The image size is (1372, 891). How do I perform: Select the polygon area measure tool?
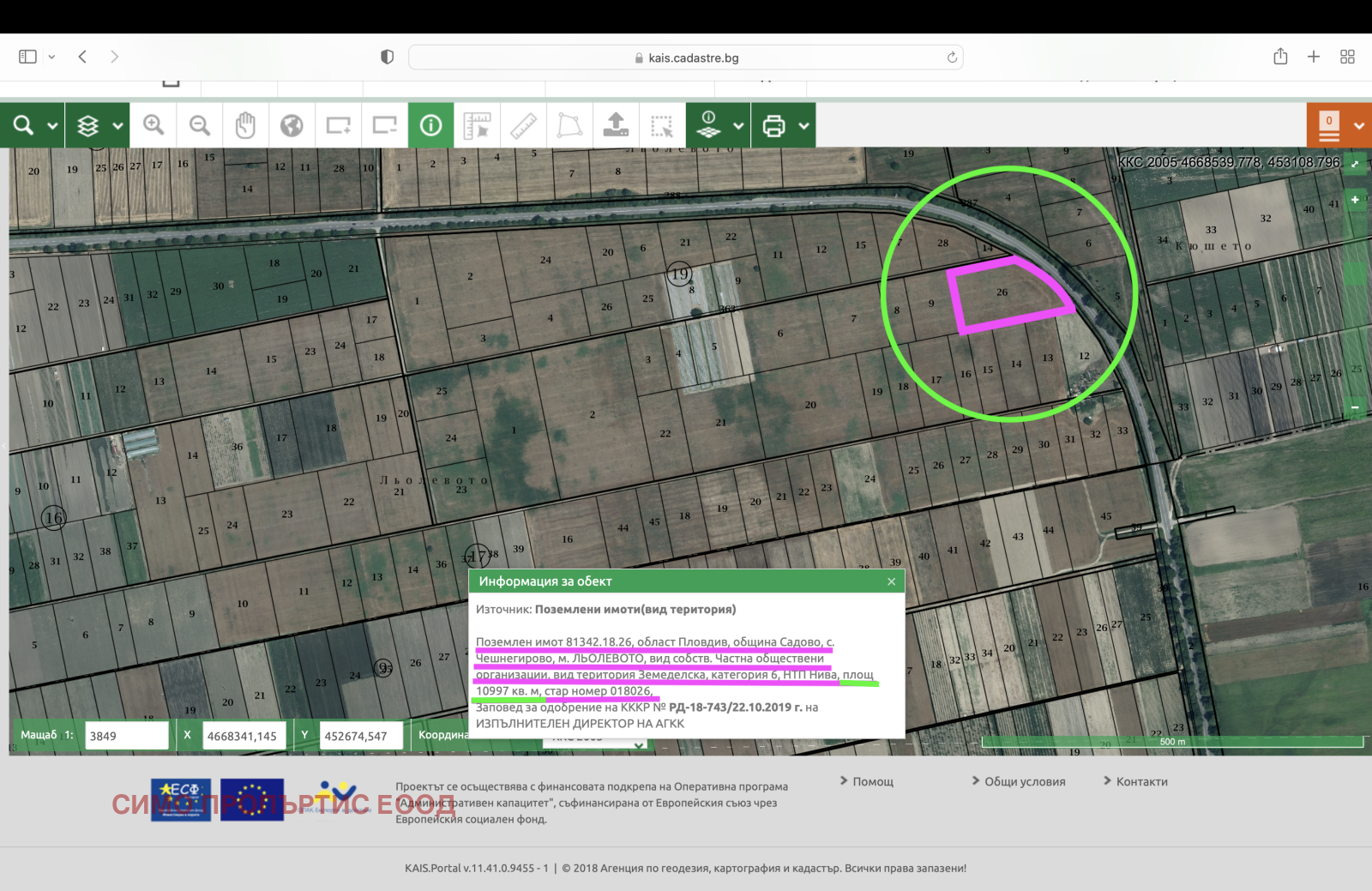[x=569, y=125]
